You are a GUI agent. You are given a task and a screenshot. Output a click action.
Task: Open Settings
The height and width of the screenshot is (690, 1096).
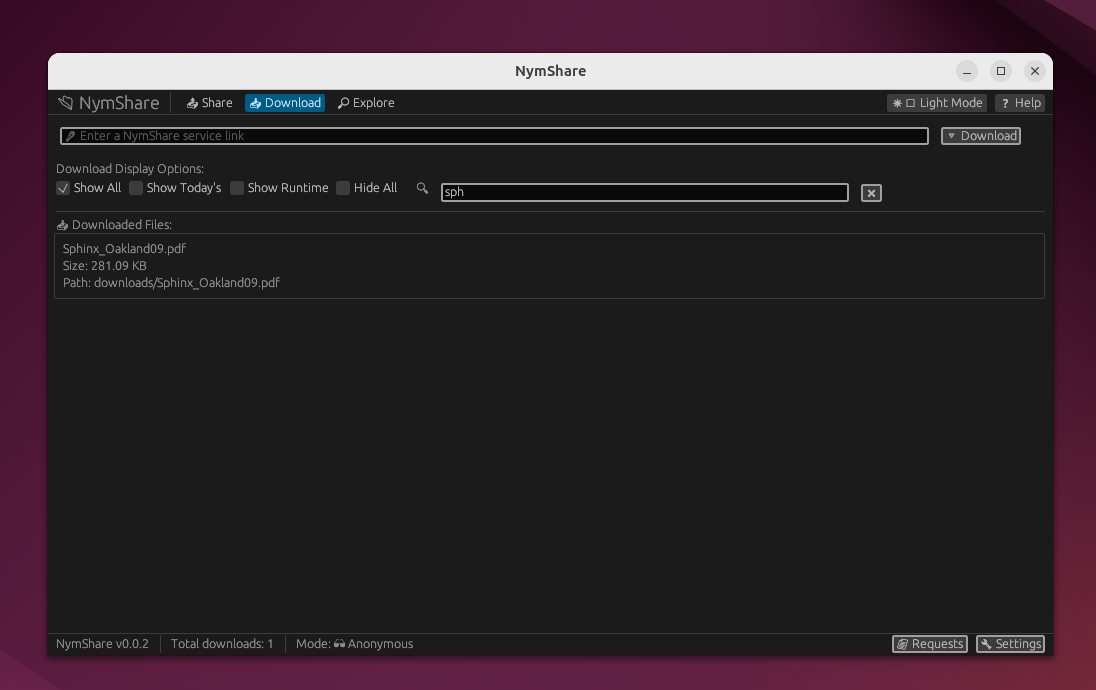click(x=1010, y=644)
